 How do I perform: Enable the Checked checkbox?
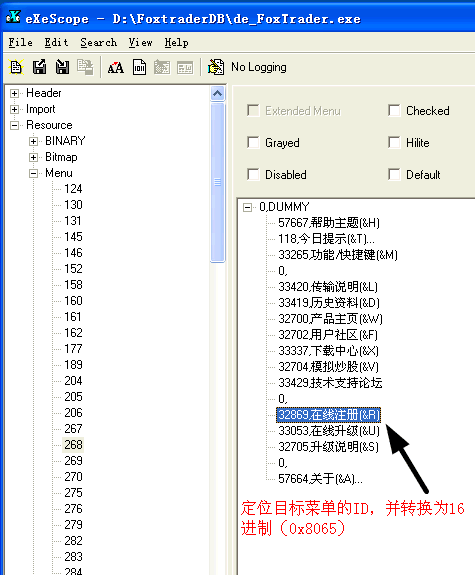(394, 110)
